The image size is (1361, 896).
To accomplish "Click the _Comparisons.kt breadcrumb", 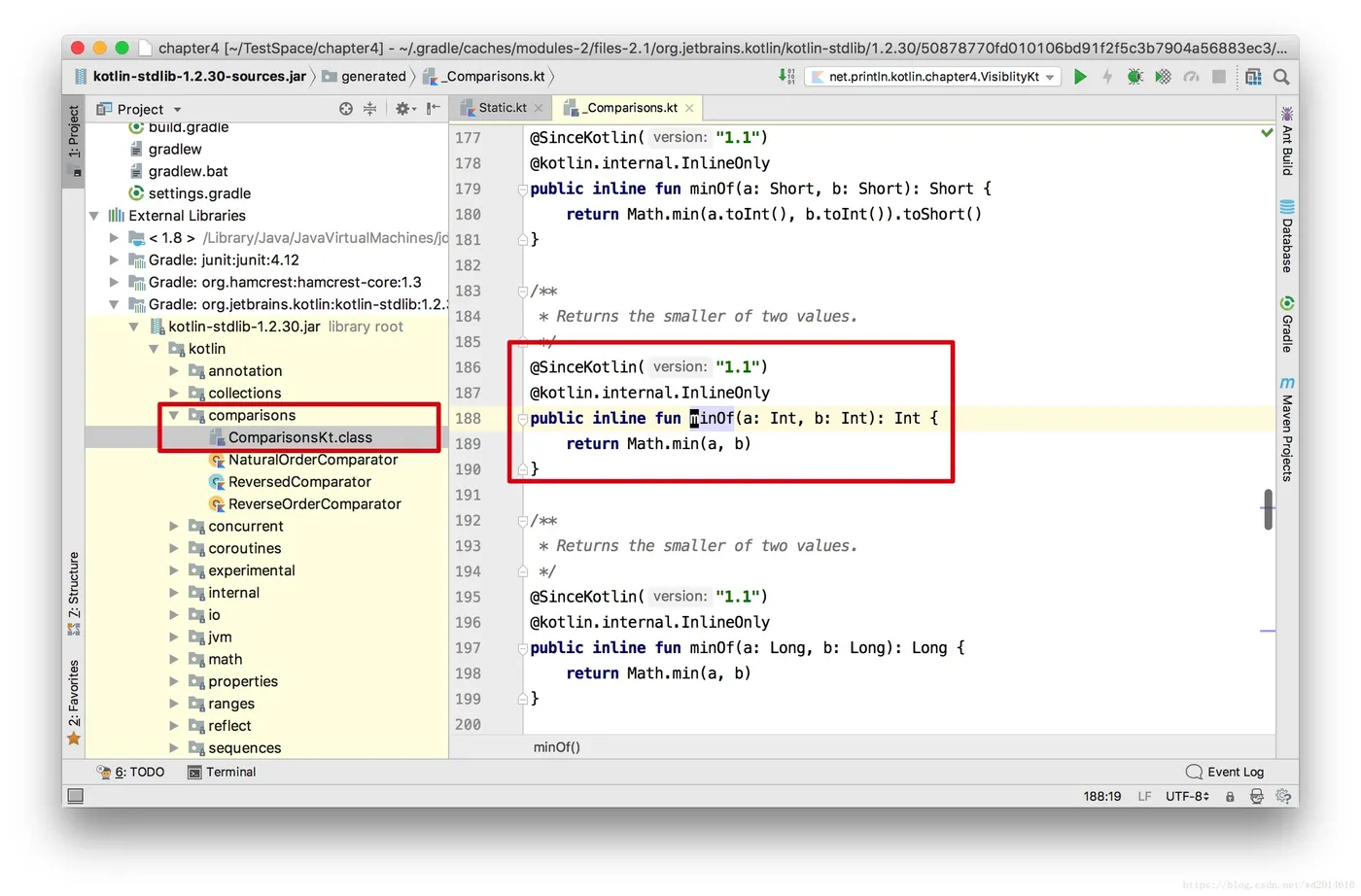I will click(484, 76).
